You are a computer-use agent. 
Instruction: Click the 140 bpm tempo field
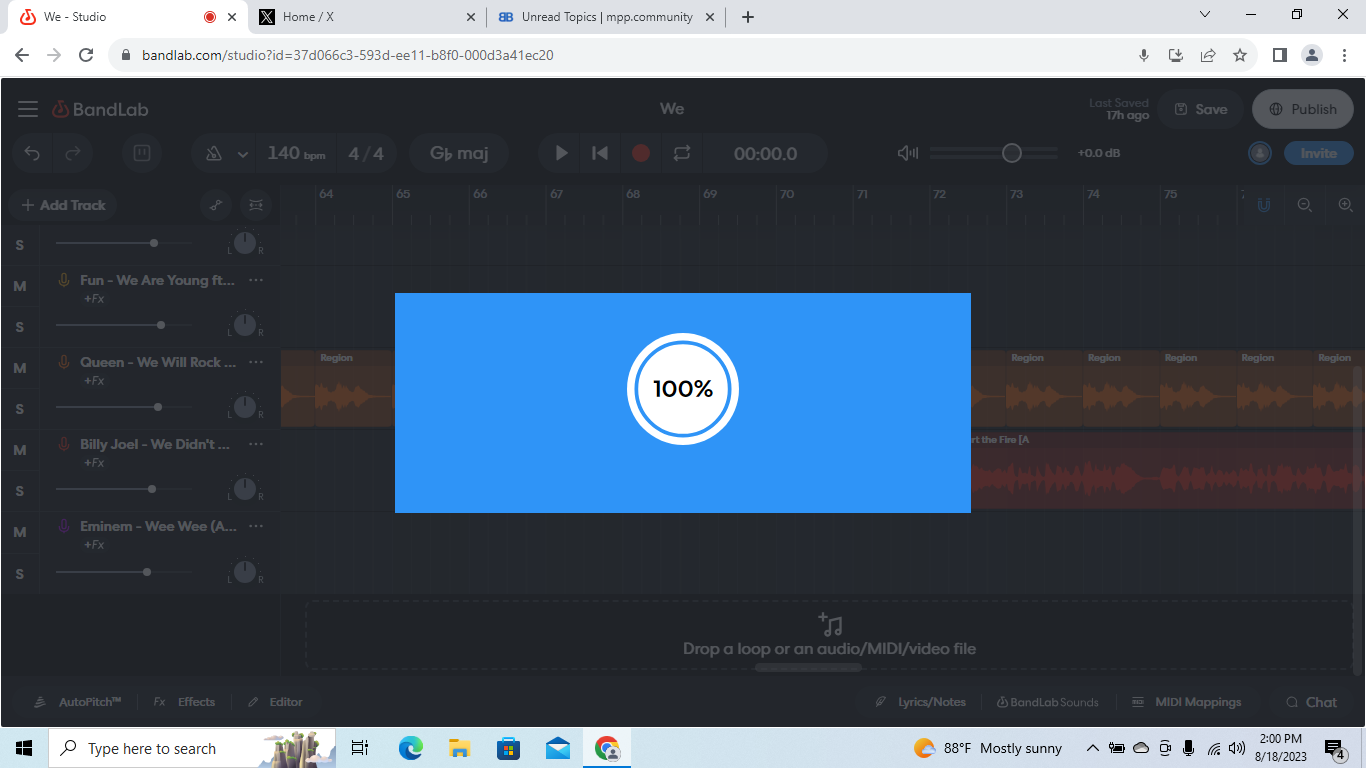pyautogui.click(x=296, y=153)
